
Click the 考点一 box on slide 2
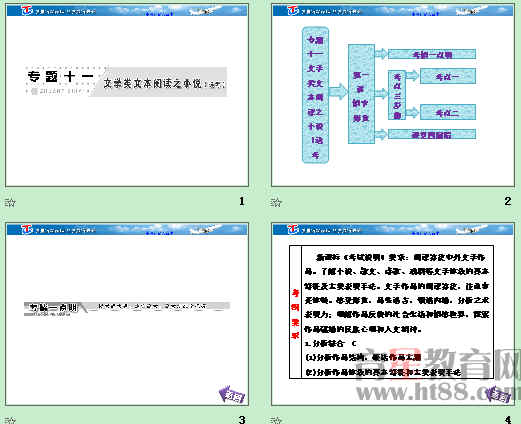448,76
